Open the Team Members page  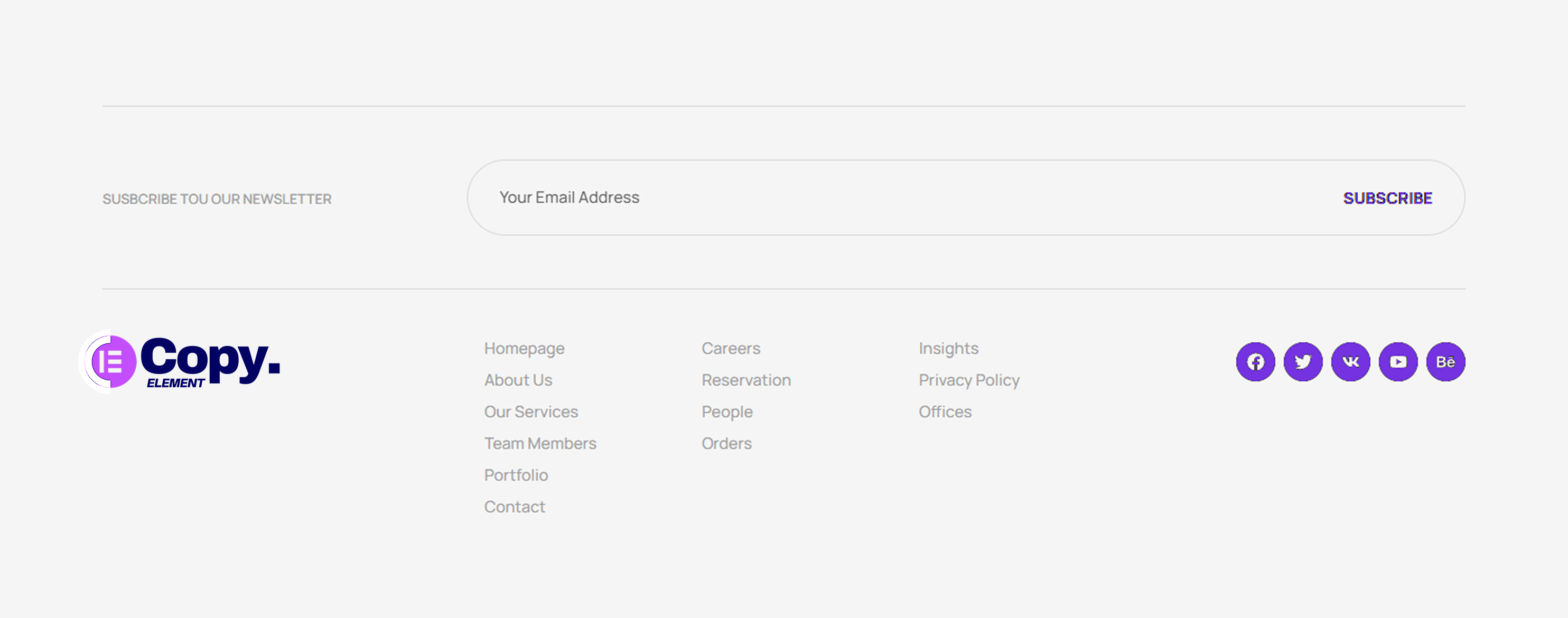(540, 443)
